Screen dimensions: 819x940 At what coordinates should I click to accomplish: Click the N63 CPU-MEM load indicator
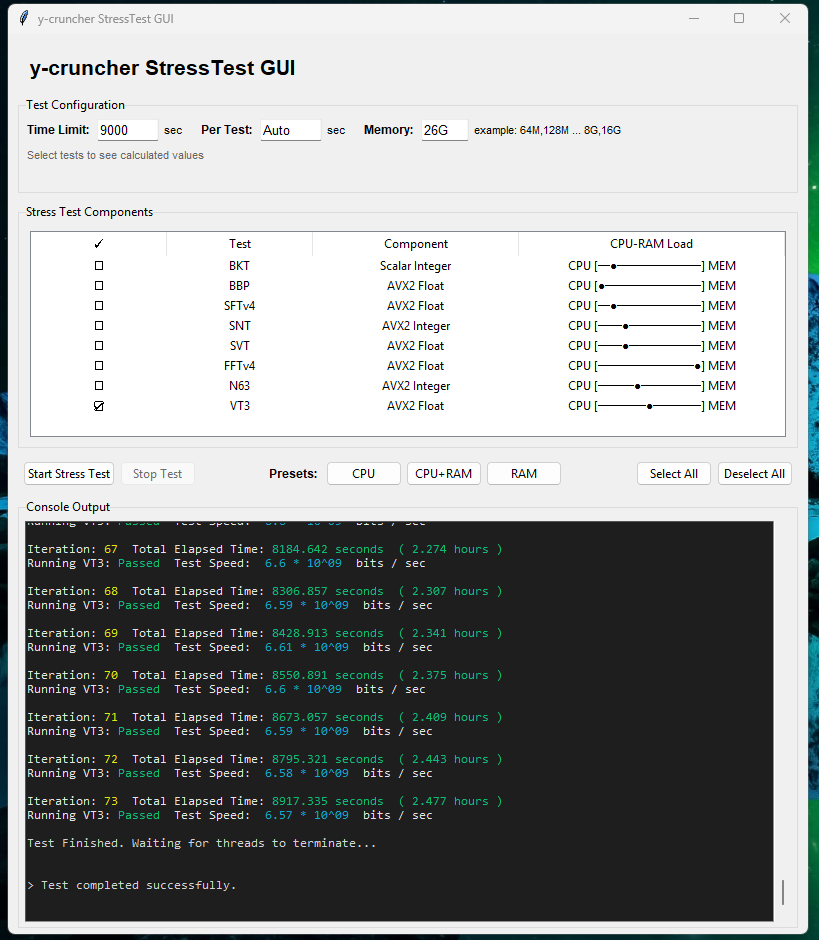[652, 385]
